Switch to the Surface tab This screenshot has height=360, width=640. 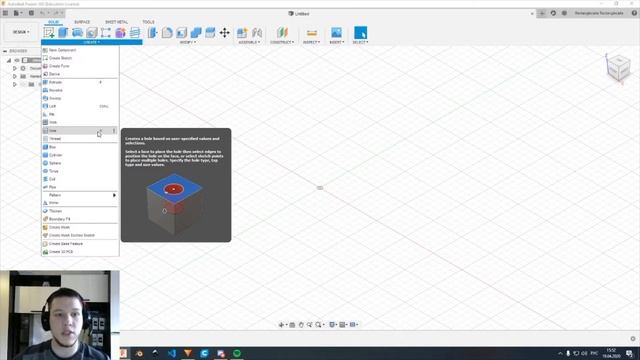tap(82, 22)
